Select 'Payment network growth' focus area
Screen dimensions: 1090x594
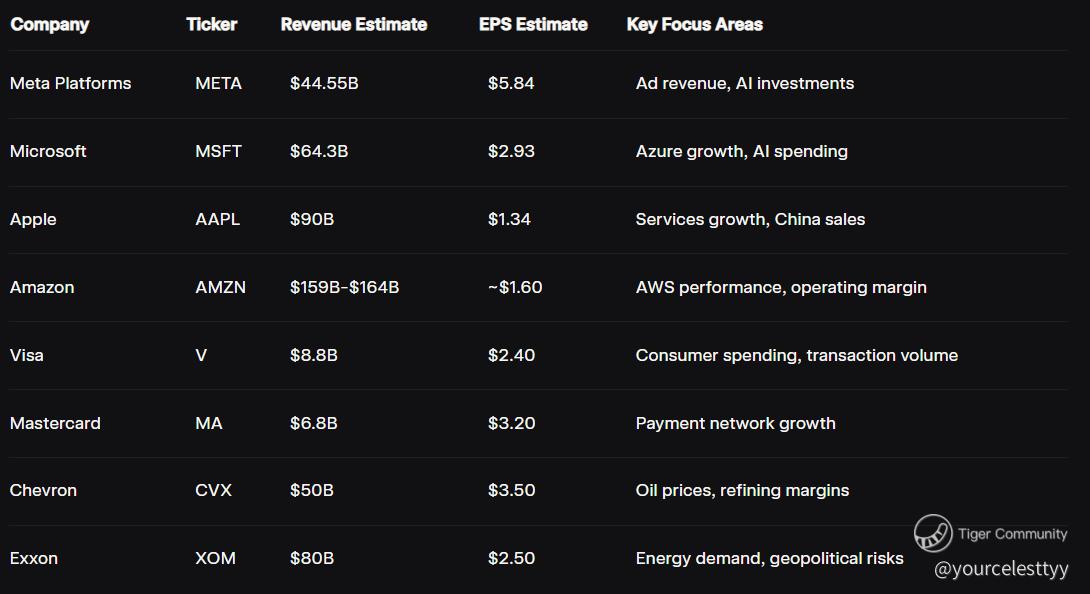pos(735,423)
